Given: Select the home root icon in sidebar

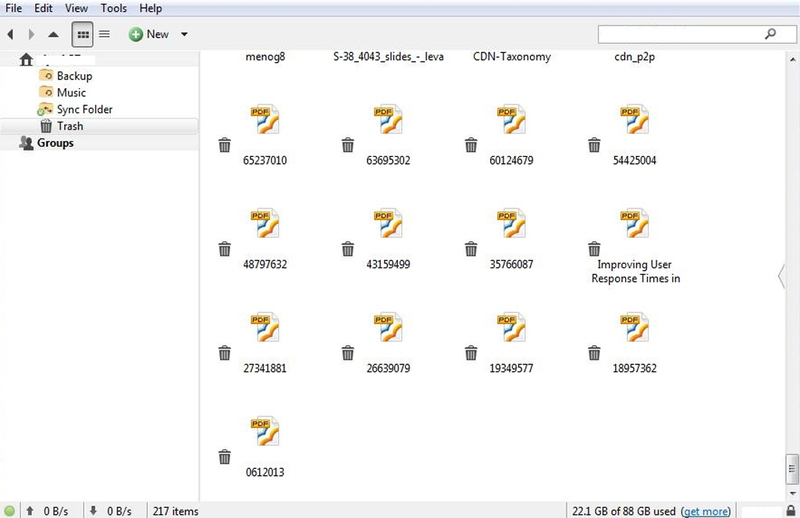Looking at the screenshot, I should pos(26,60).
